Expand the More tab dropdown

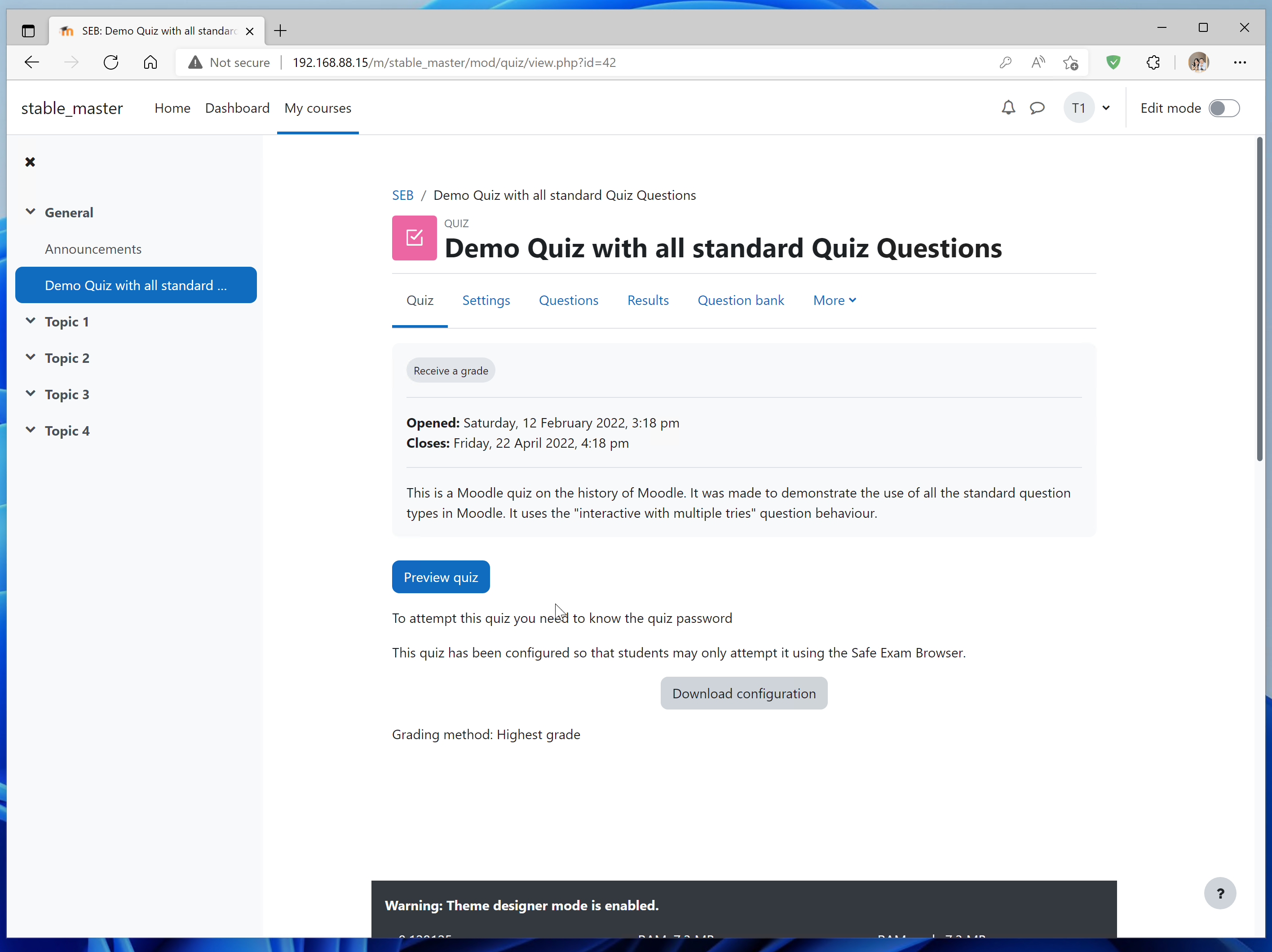[x=835, y=300]
